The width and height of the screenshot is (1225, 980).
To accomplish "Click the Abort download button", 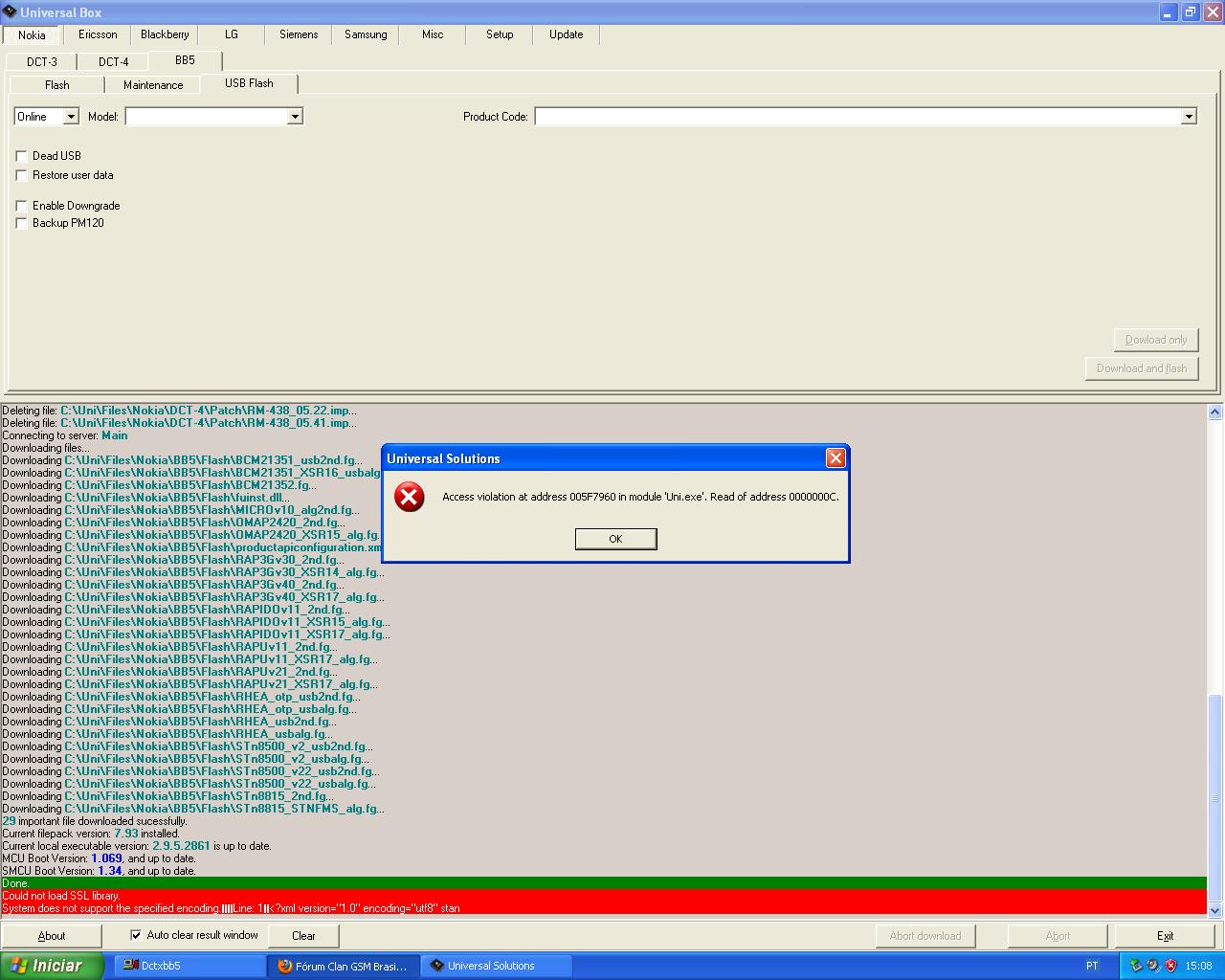I will point(925,936).
